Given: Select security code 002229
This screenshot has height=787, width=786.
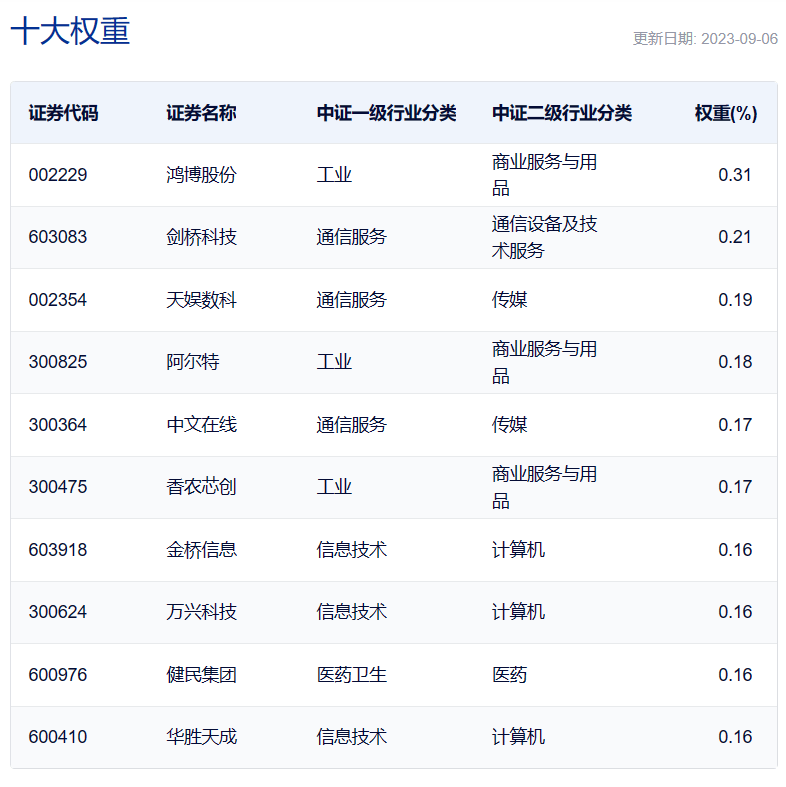Looking at the screenshot, I should (58, 175).
